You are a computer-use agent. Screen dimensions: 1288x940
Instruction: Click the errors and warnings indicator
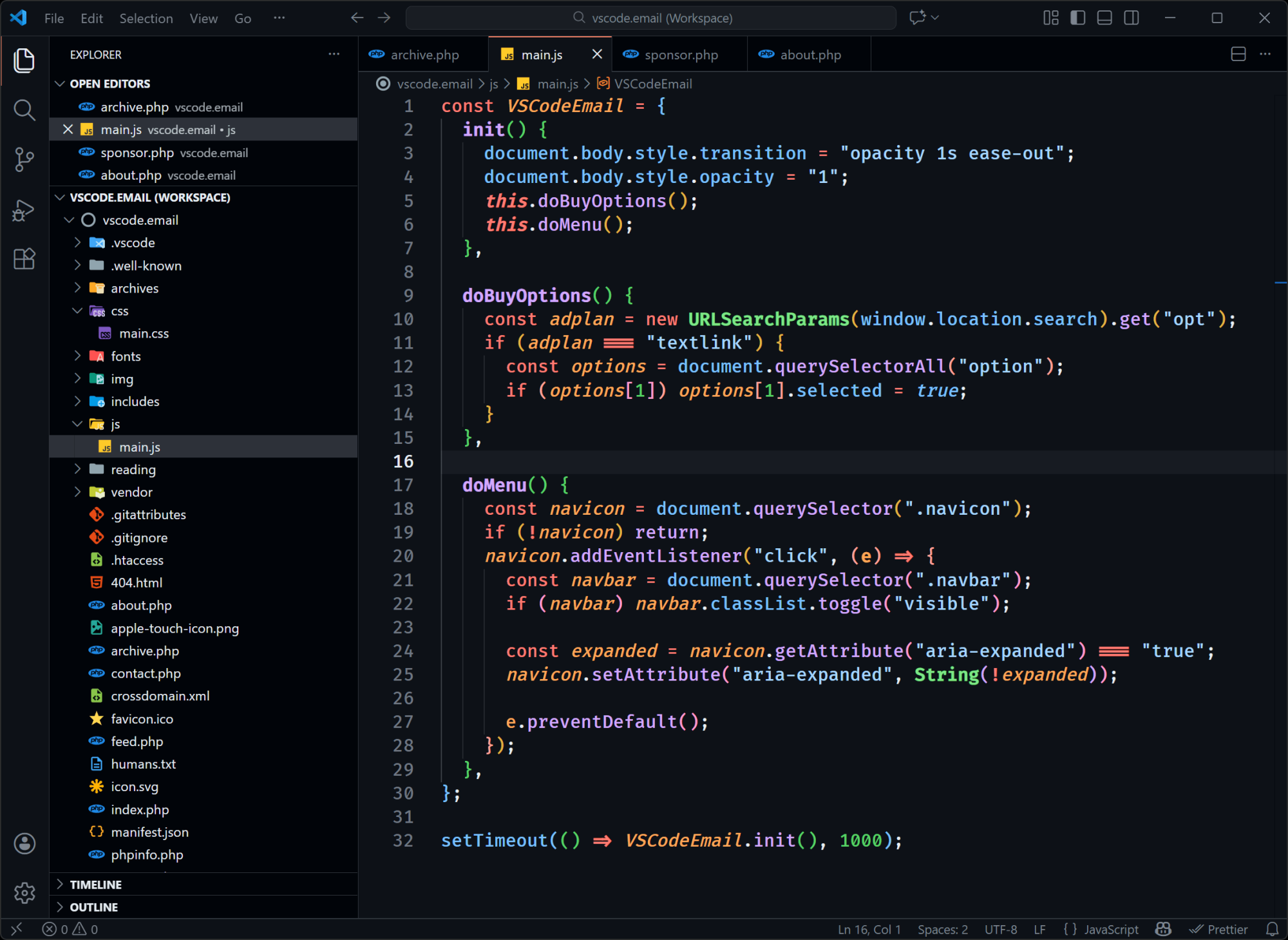[x=70, y=929]
